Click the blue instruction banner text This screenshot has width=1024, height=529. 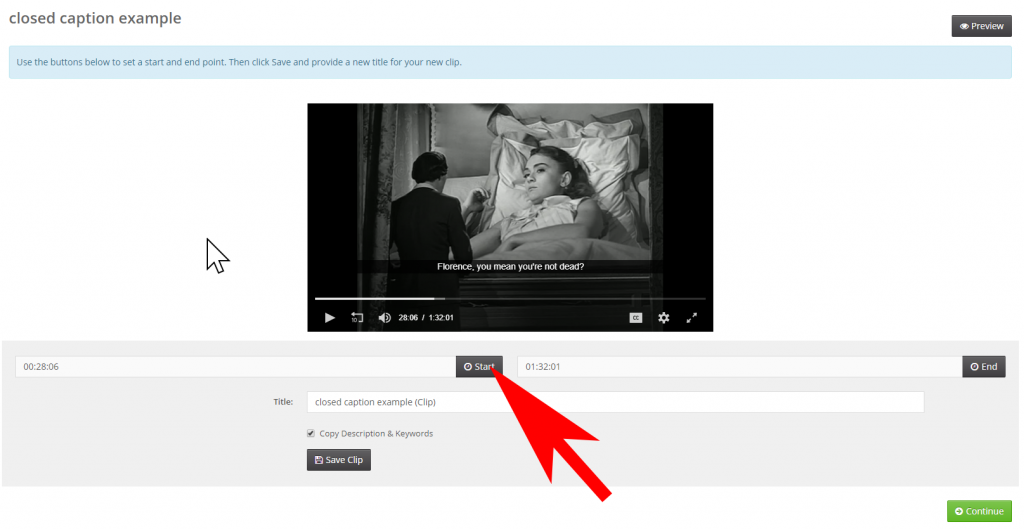pyautogui.click(x=239, y=62)
